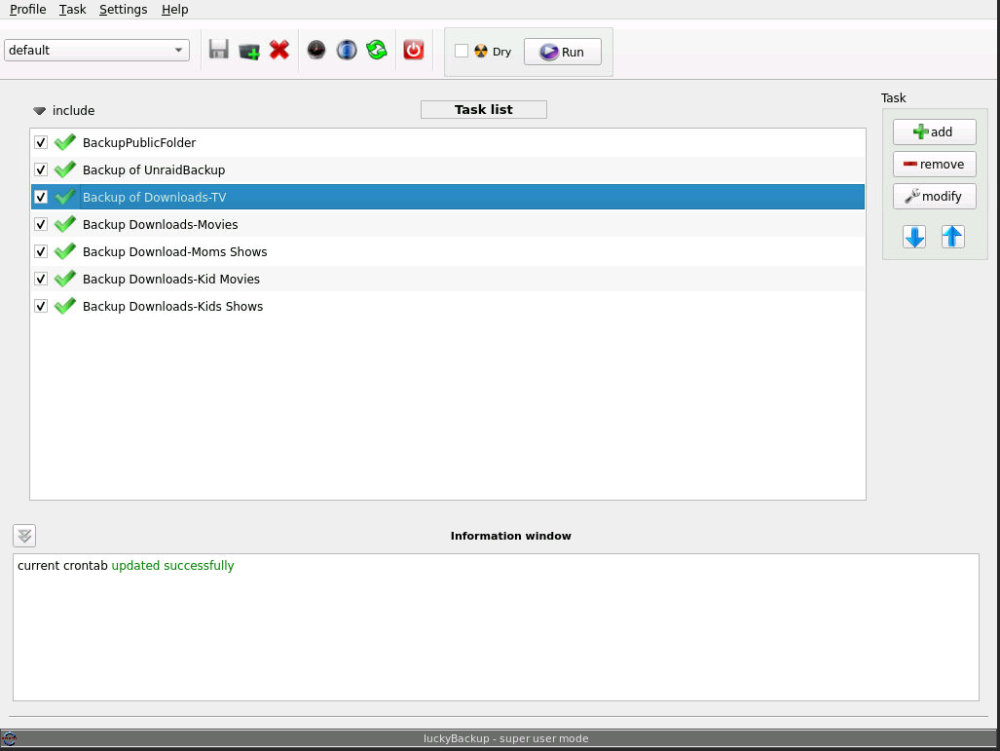Click the Information window heading
This screenshot has height=751, width=1000.
pyautogui.click(x=511, y=536)
